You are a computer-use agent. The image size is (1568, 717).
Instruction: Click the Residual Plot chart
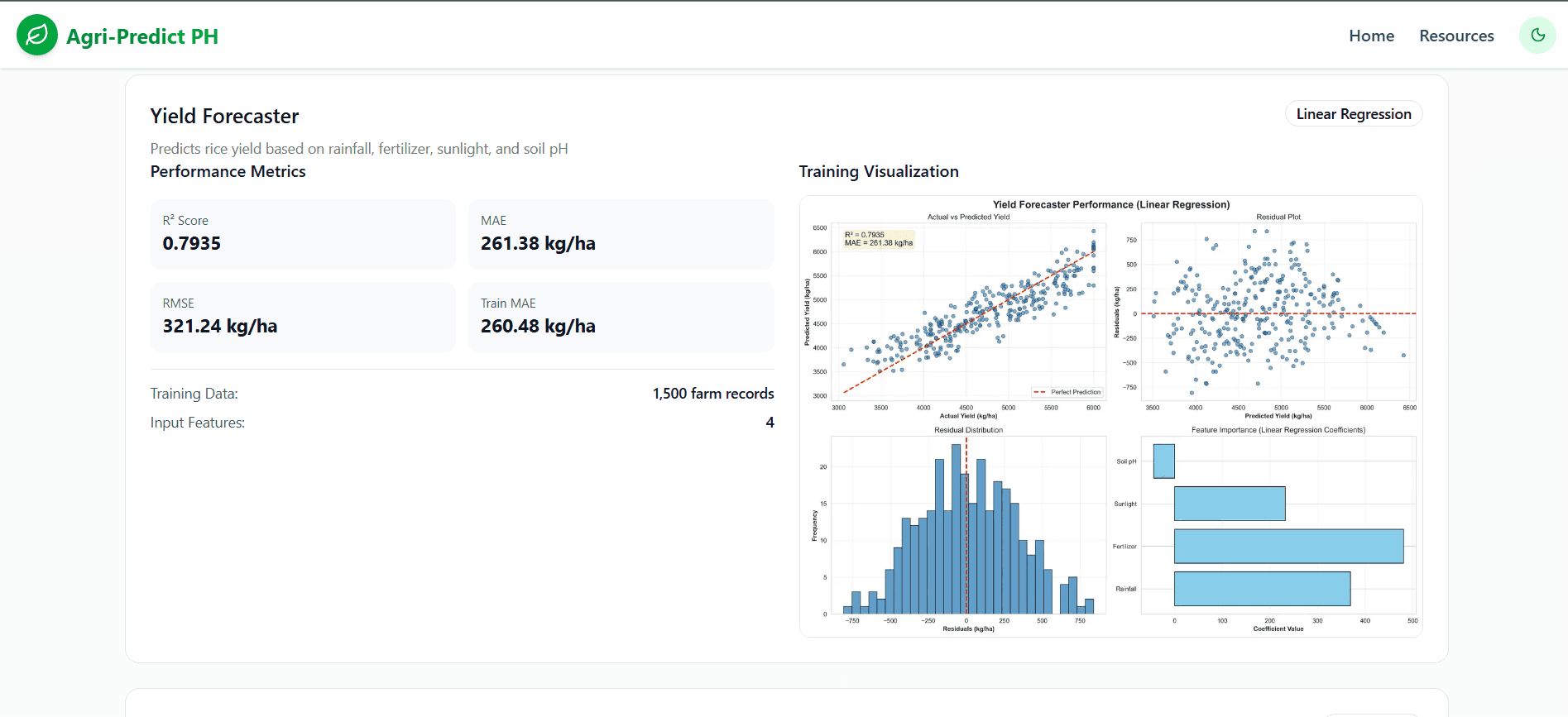pyautogui.click(x=1278, y=311)
